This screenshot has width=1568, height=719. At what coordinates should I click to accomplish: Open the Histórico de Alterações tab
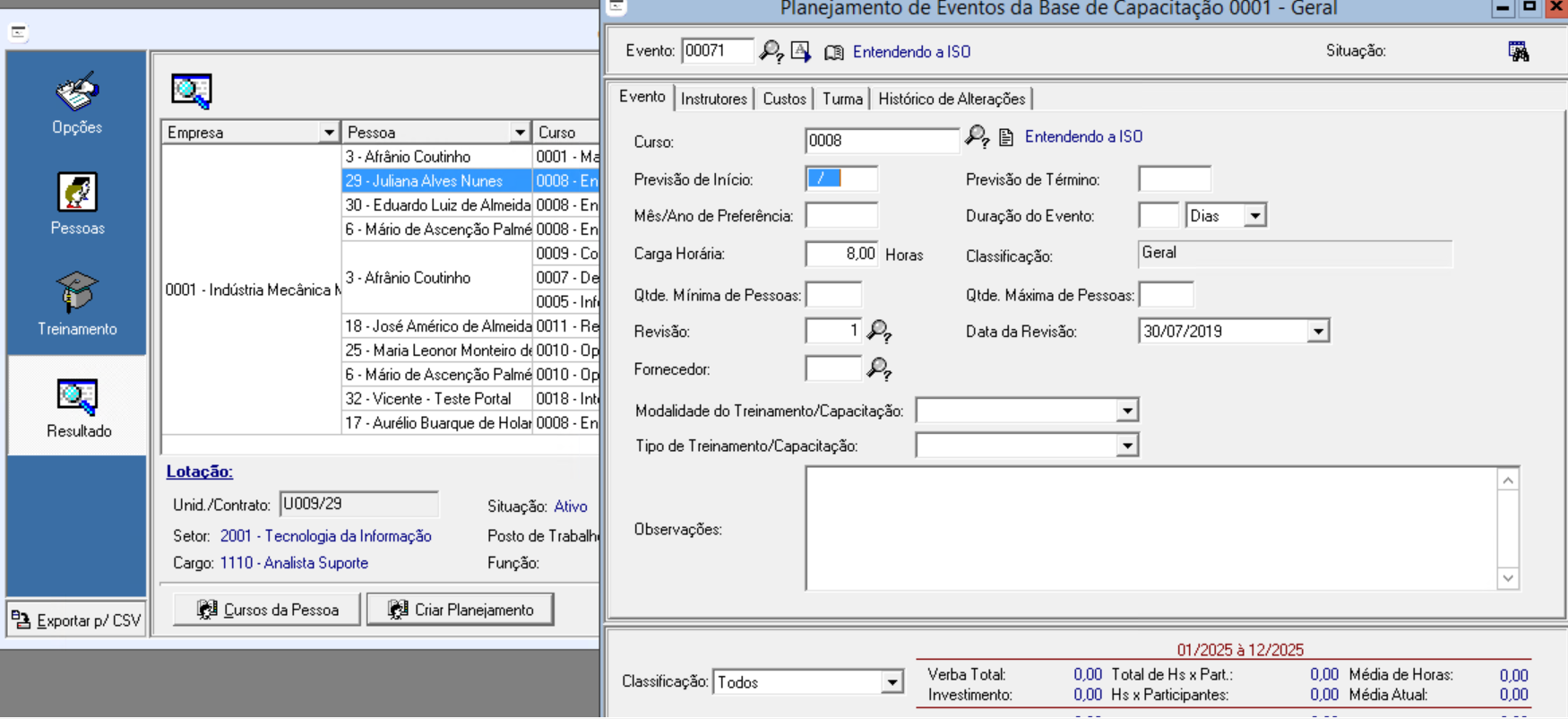pyautogui.click(x=951, y=99)
